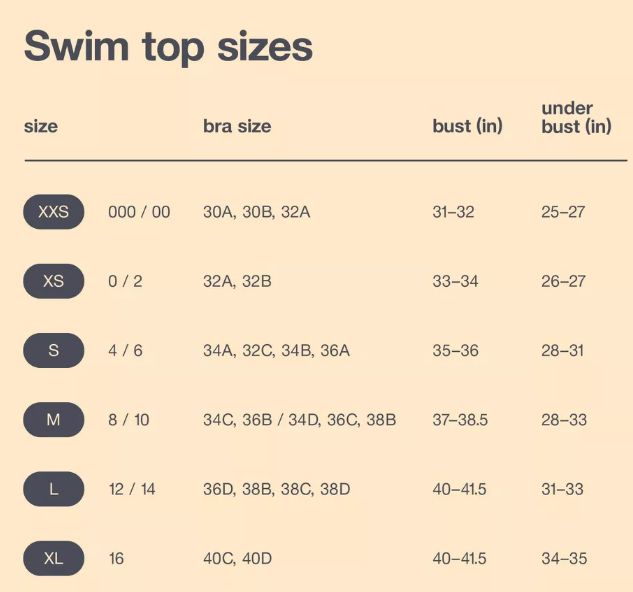
Task: Select bra sizes '32A, 32B' cell
Action: click(237, 281)
